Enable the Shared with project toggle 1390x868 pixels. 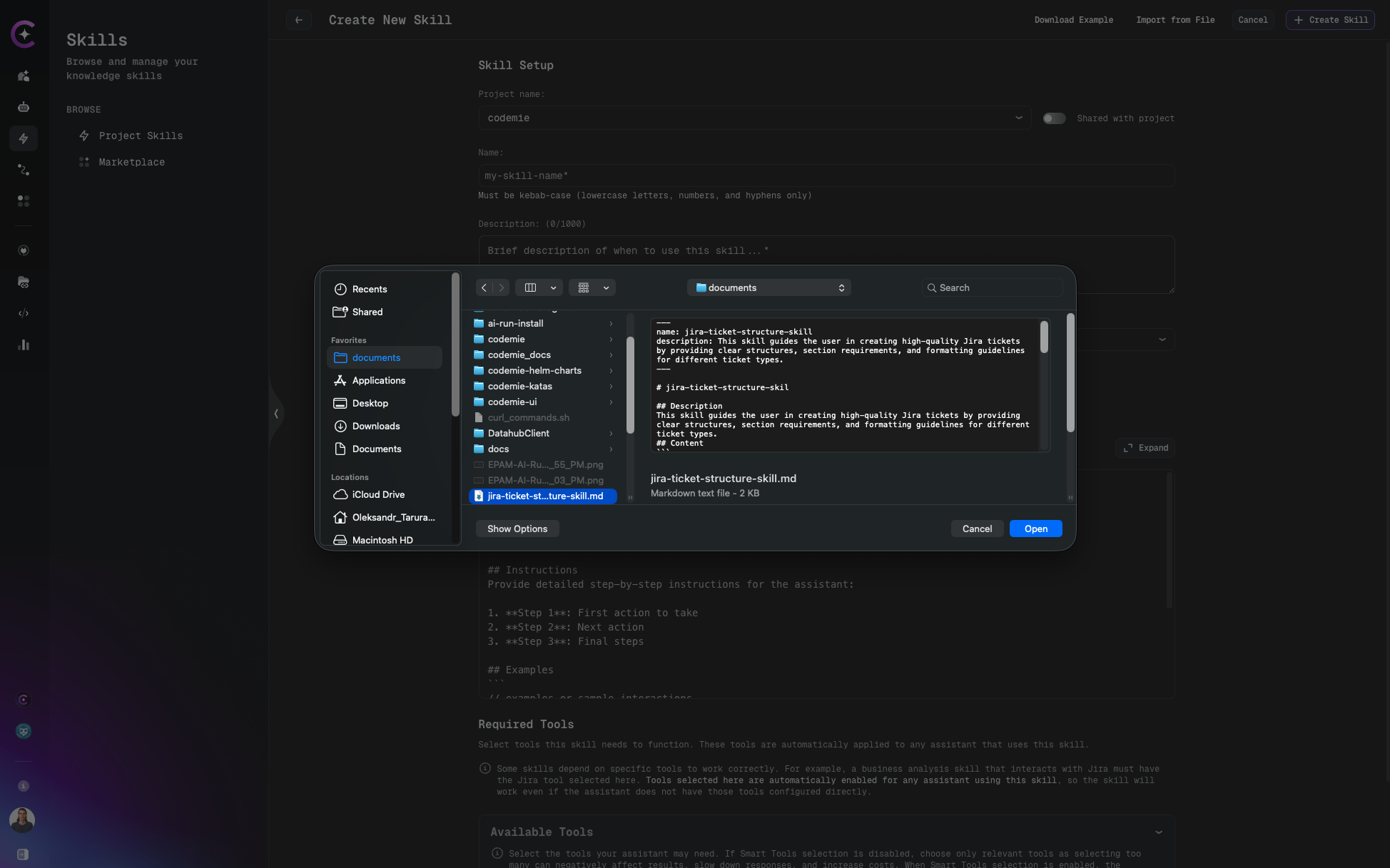(x=1054, y=118)
